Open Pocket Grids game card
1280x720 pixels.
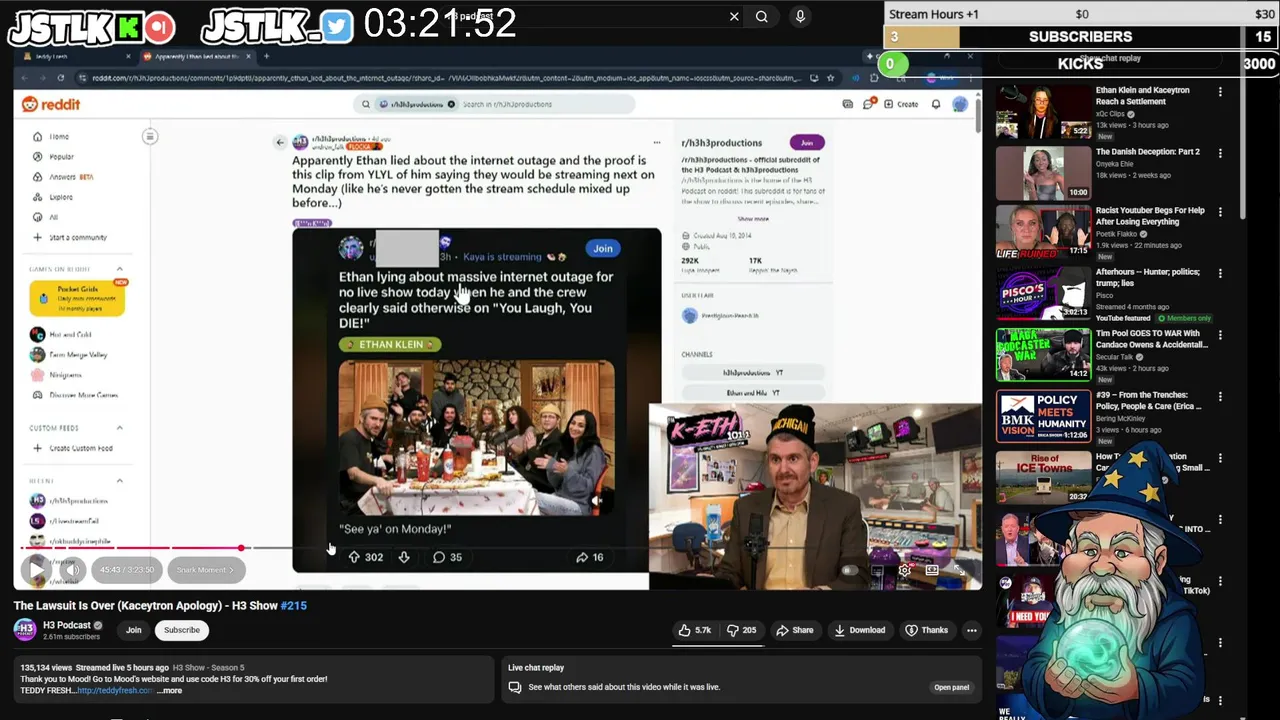pos(77,298)
